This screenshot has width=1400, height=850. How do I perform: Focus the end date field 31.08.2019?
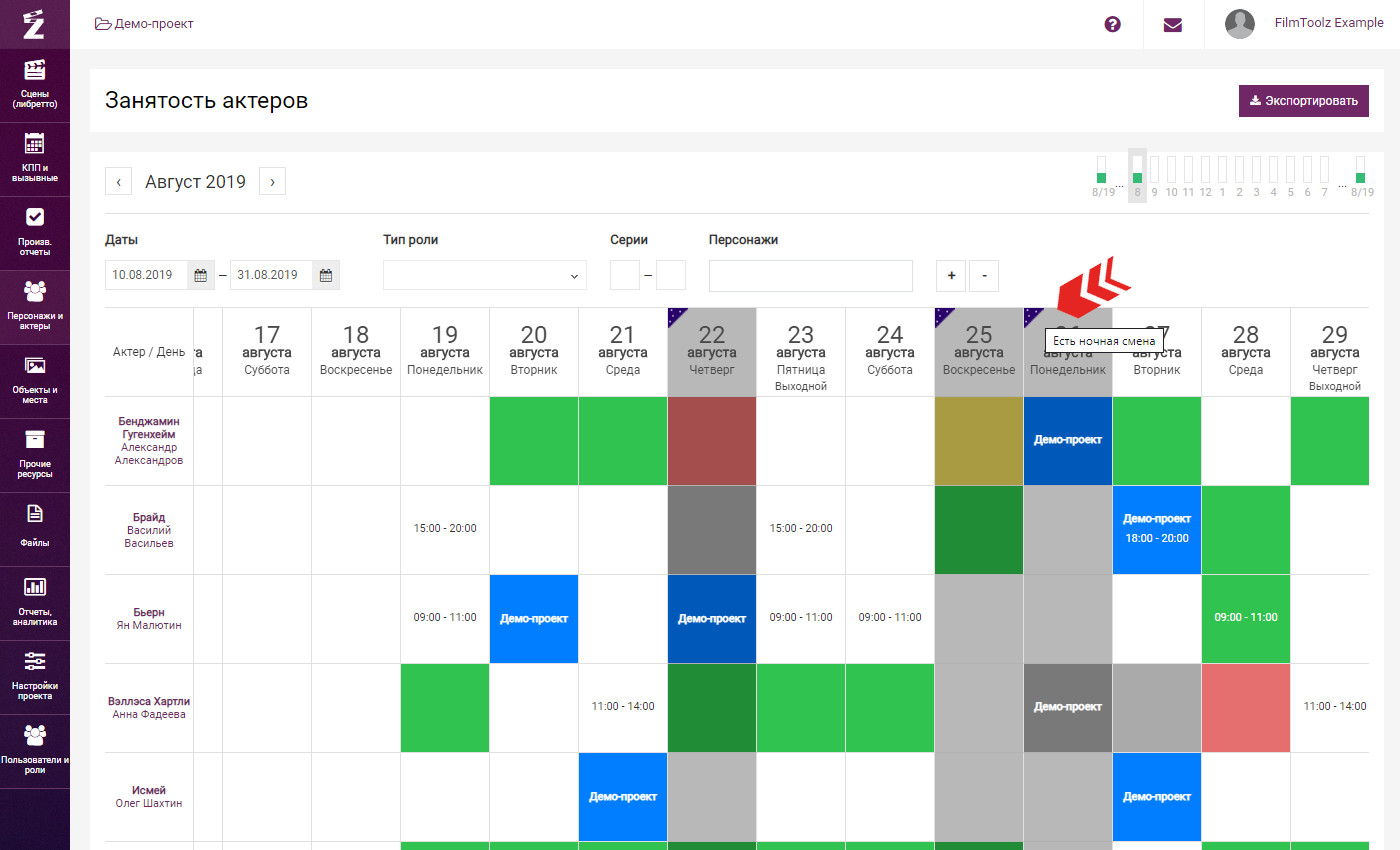271,275
